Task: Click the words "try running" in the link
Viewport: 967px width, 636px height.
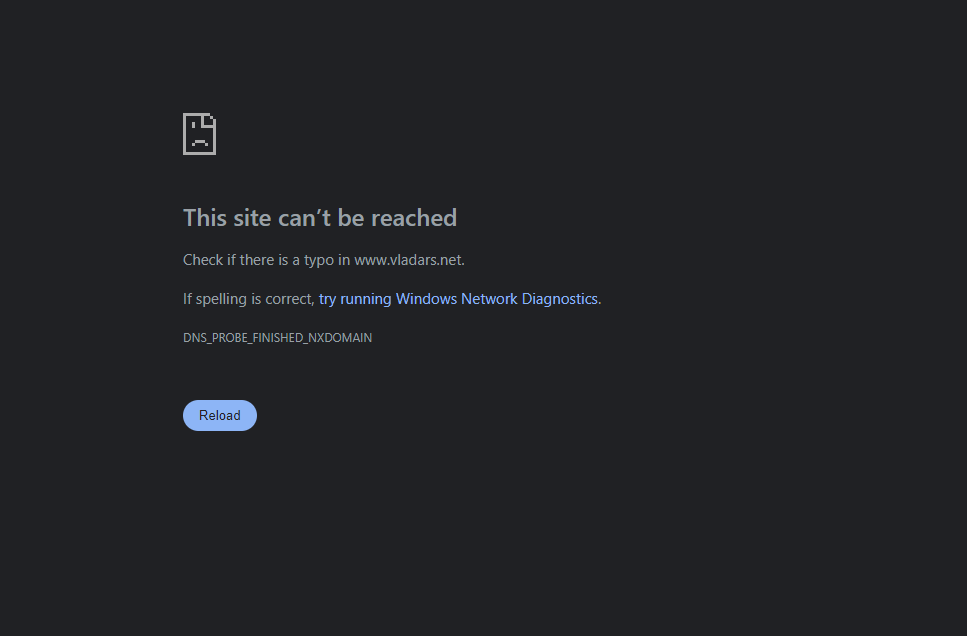Action: [355, 299]
